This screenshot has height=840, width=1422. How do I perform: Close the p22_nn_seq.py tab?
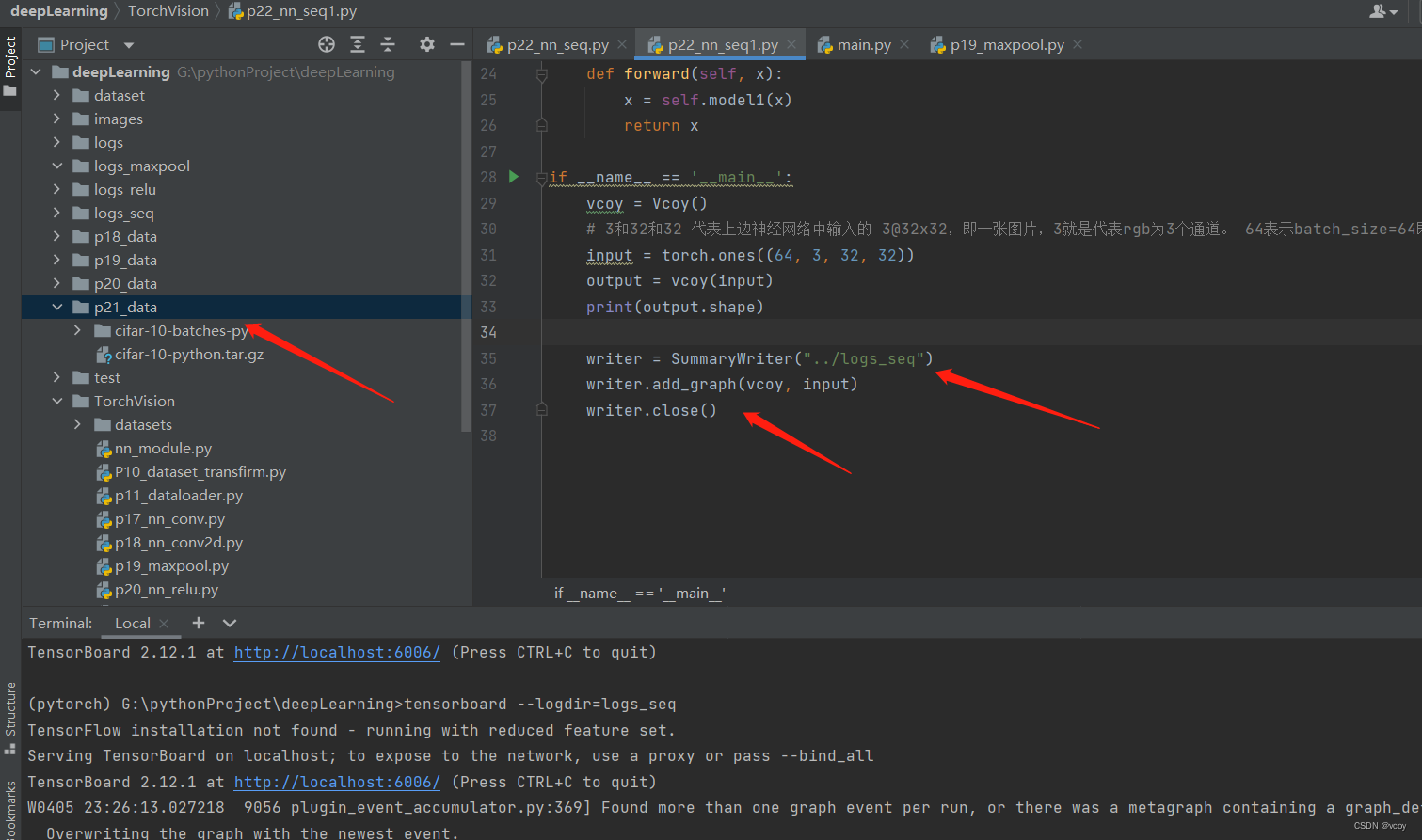tap(622, 44)
